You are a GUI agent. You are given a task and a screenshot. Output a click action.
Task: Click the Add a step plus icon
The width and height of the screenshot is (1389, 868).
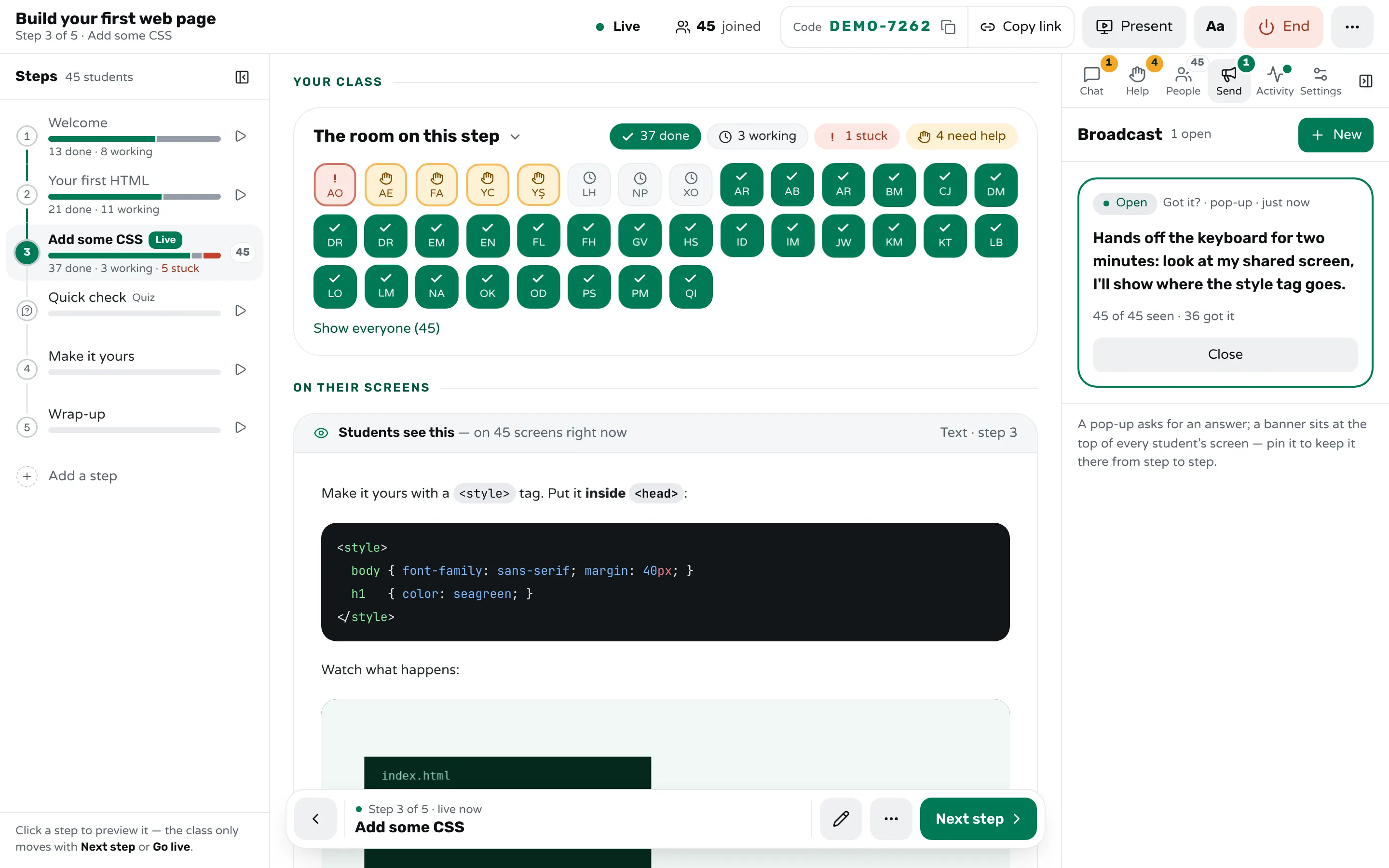27,476
